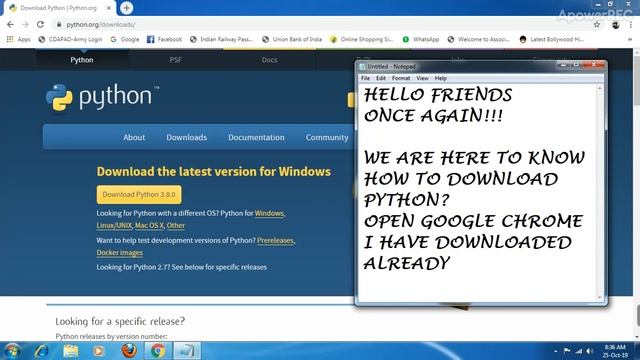Open the Indian Railway Pass bookmark

pos(222,39)
